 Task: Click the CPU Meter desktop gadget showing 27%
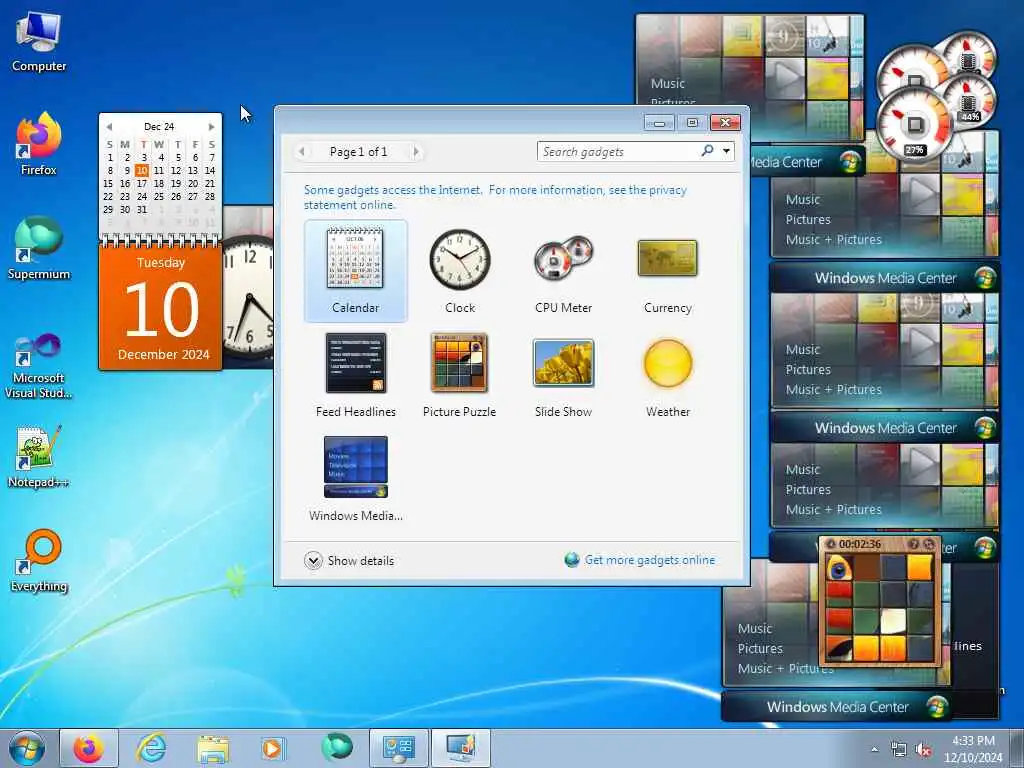914,124
